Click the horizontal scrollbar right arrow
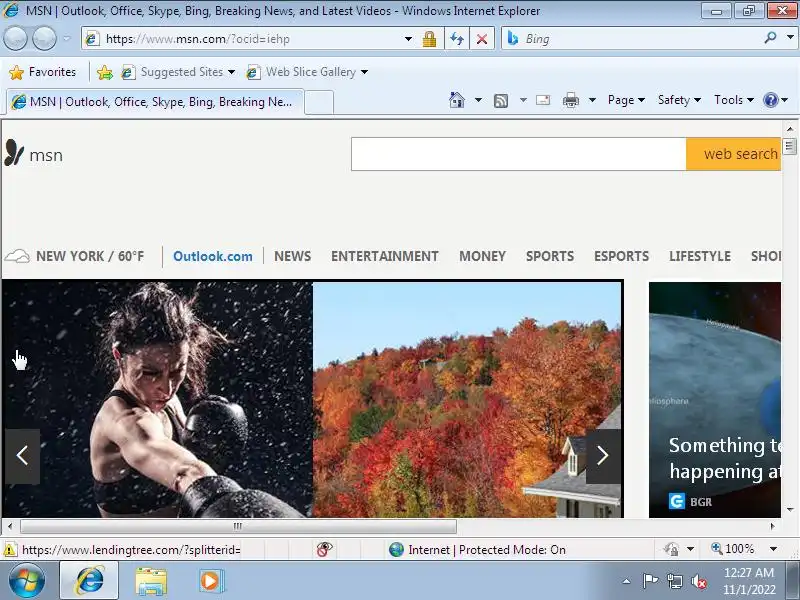800x600 pixels. click(x=772, y=526)
